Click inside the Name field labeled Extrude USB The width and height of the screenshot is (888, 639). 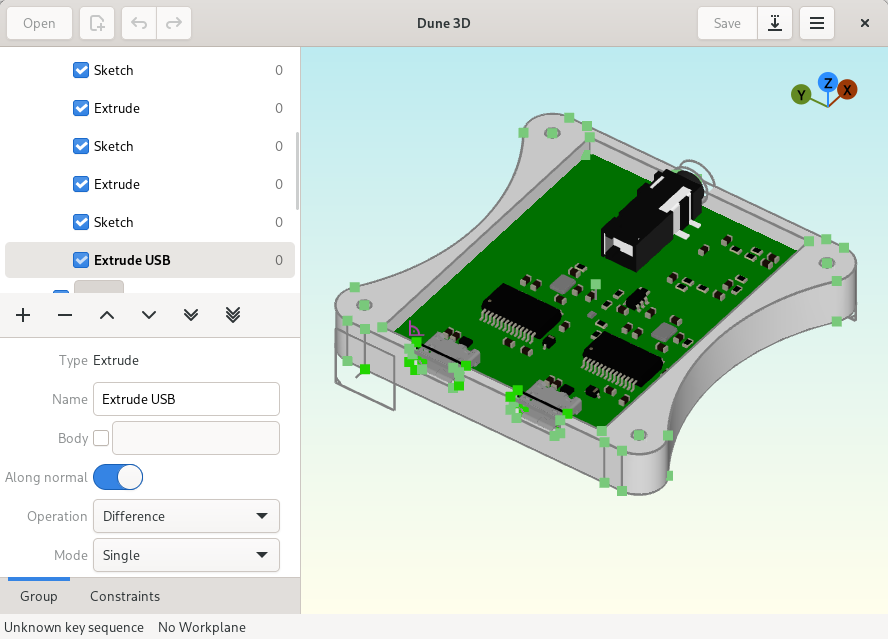click(x=186, y=399)
